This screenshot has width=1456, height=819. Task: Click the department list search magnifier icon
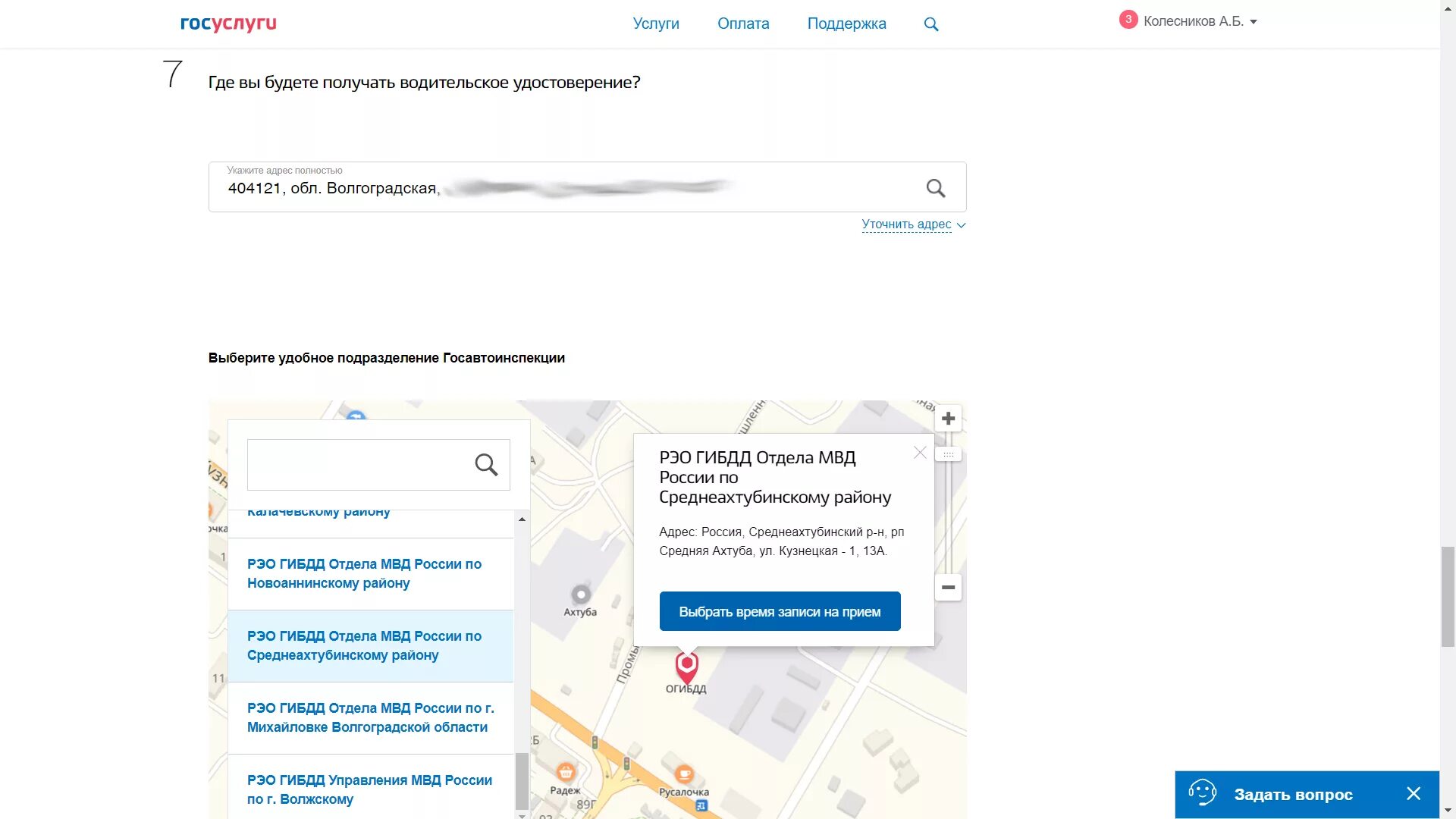pyautogui.click(x=486, y=465)
